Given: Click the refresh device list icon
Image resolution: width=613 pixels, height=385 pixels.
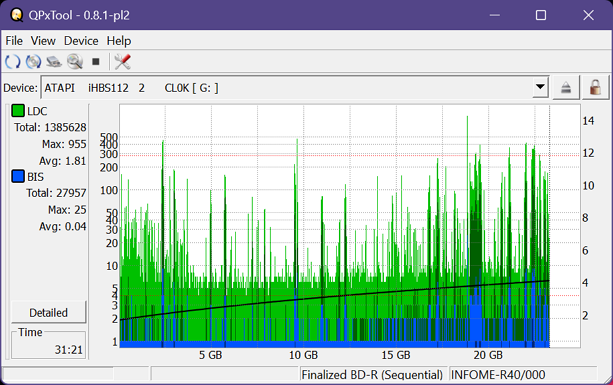Looking at the screenshot, I should point(13,62).
